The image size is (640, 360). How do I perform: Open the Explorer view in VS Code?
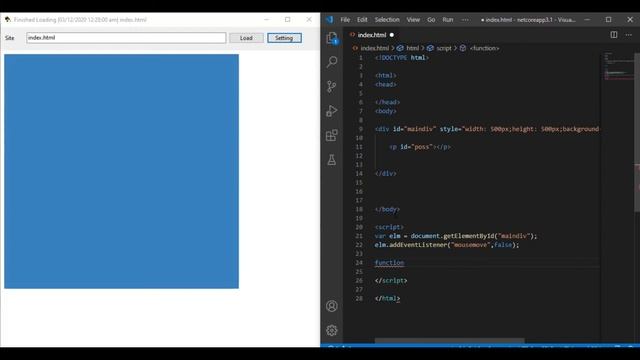[332, 38]
